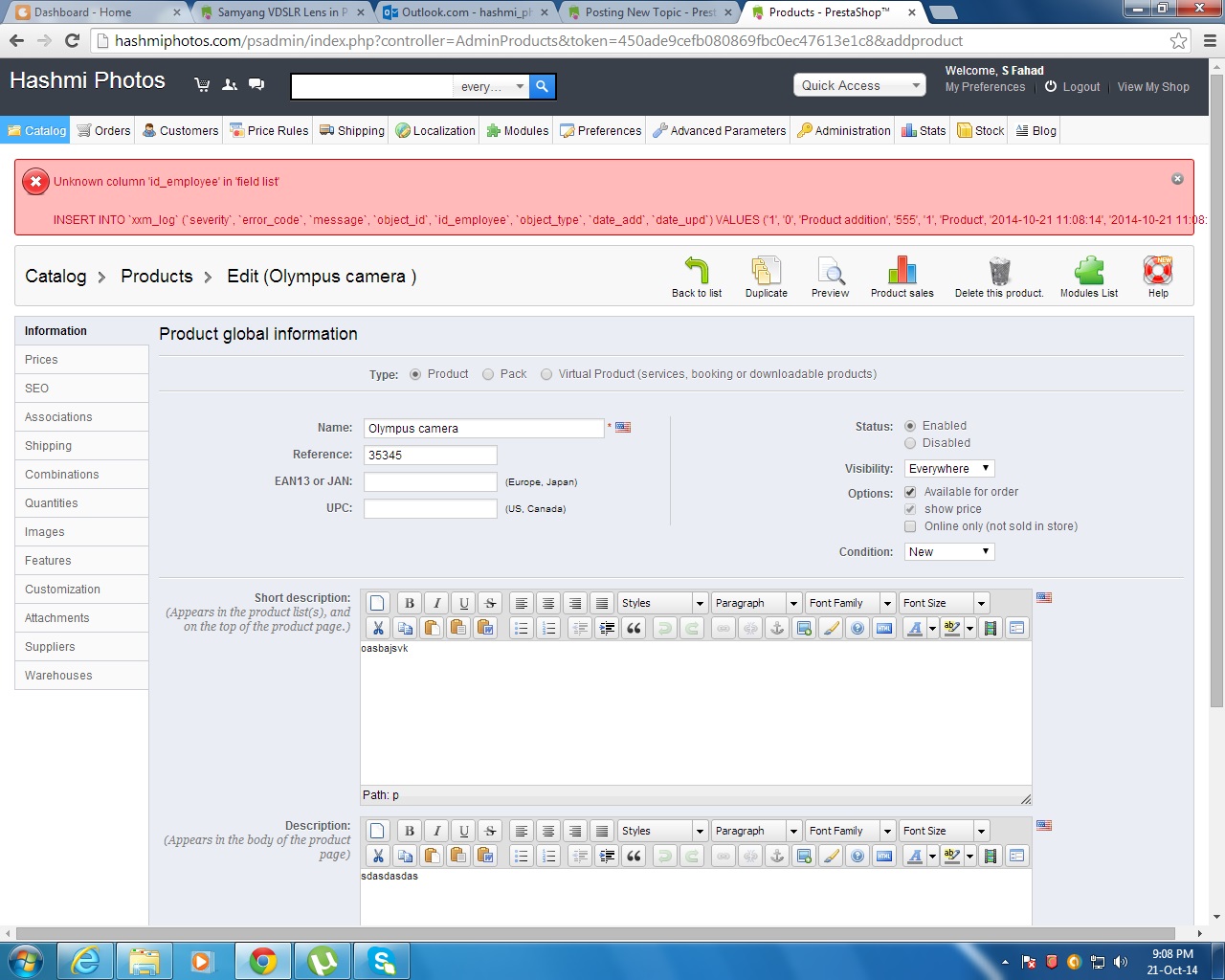1225x980 pixels.
Task: Pick text color in the Description editor
Action: [x=915, y=856]
